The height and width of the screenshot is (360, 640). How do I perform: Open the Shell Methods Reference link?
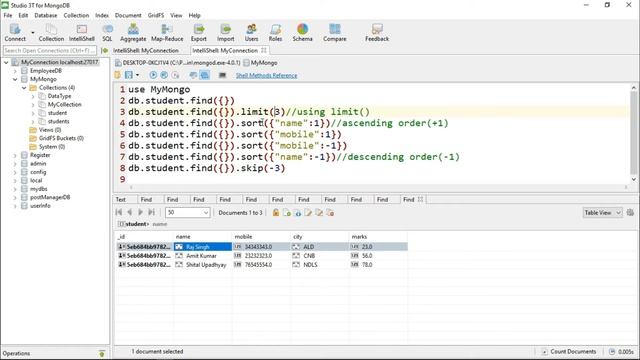267,76
